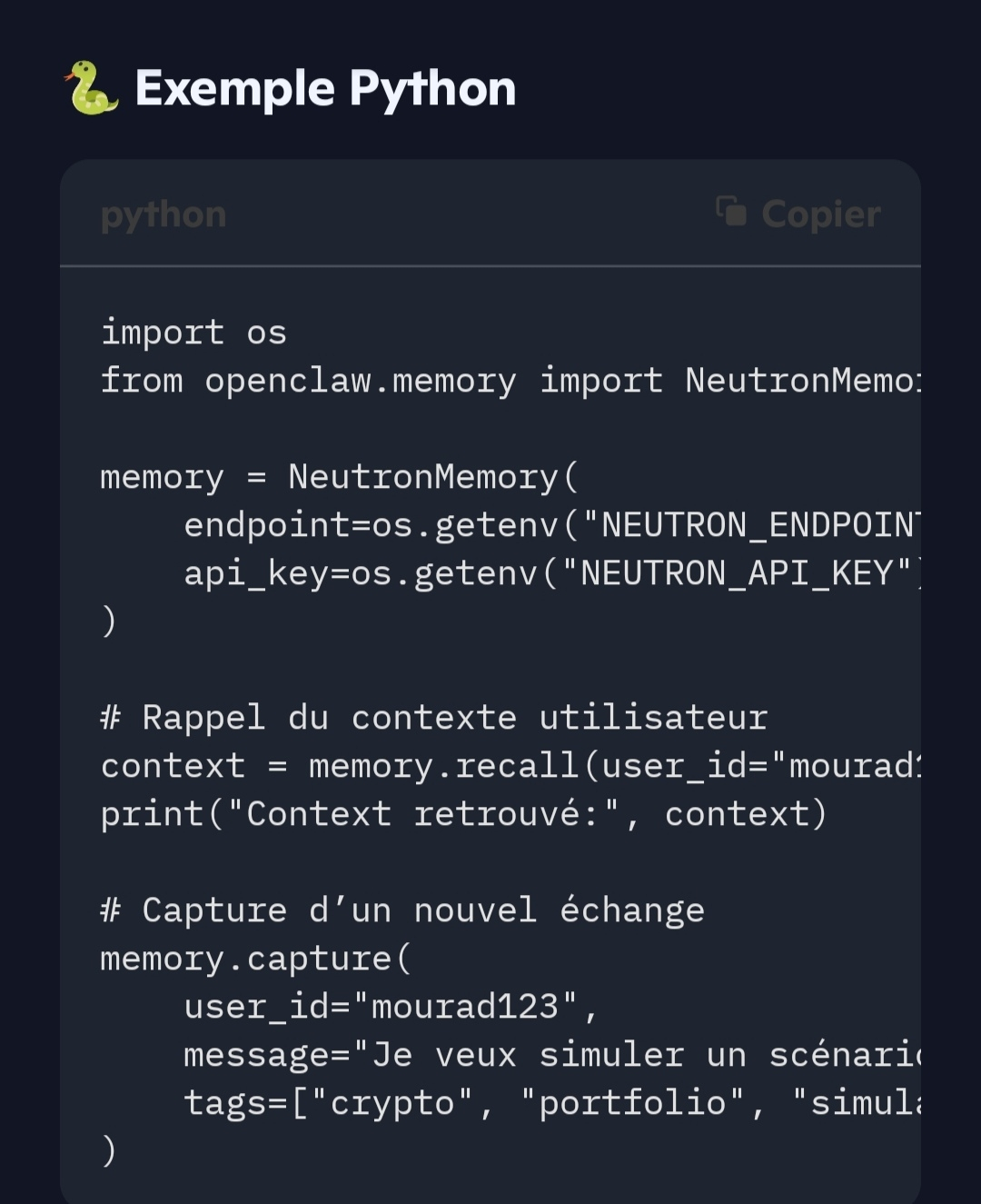Click the final closing parenthesis line
The image size is (981, 1204).
pos(109,1150)
